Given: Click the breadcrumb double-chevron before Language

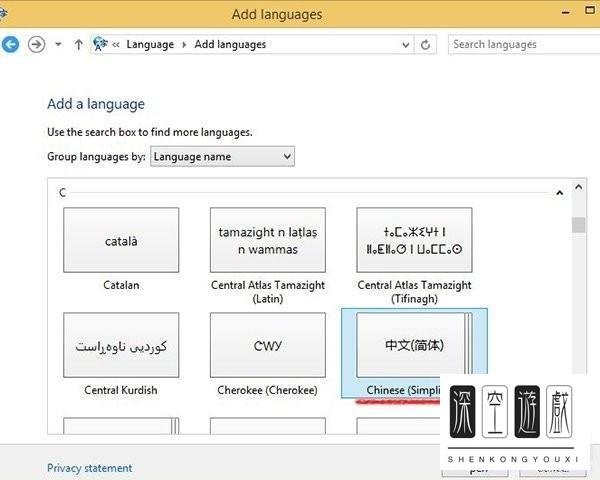Looking at the screenshot, I should pos(116,45).
